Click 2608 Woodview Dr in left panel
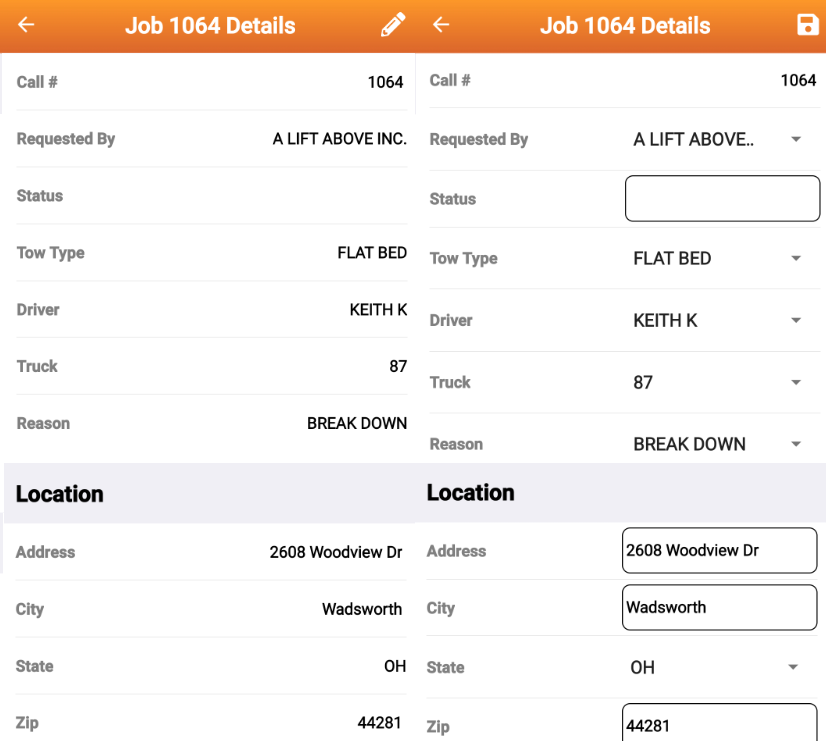This screenshot has width=828, height=748. (x=336, y=552)
